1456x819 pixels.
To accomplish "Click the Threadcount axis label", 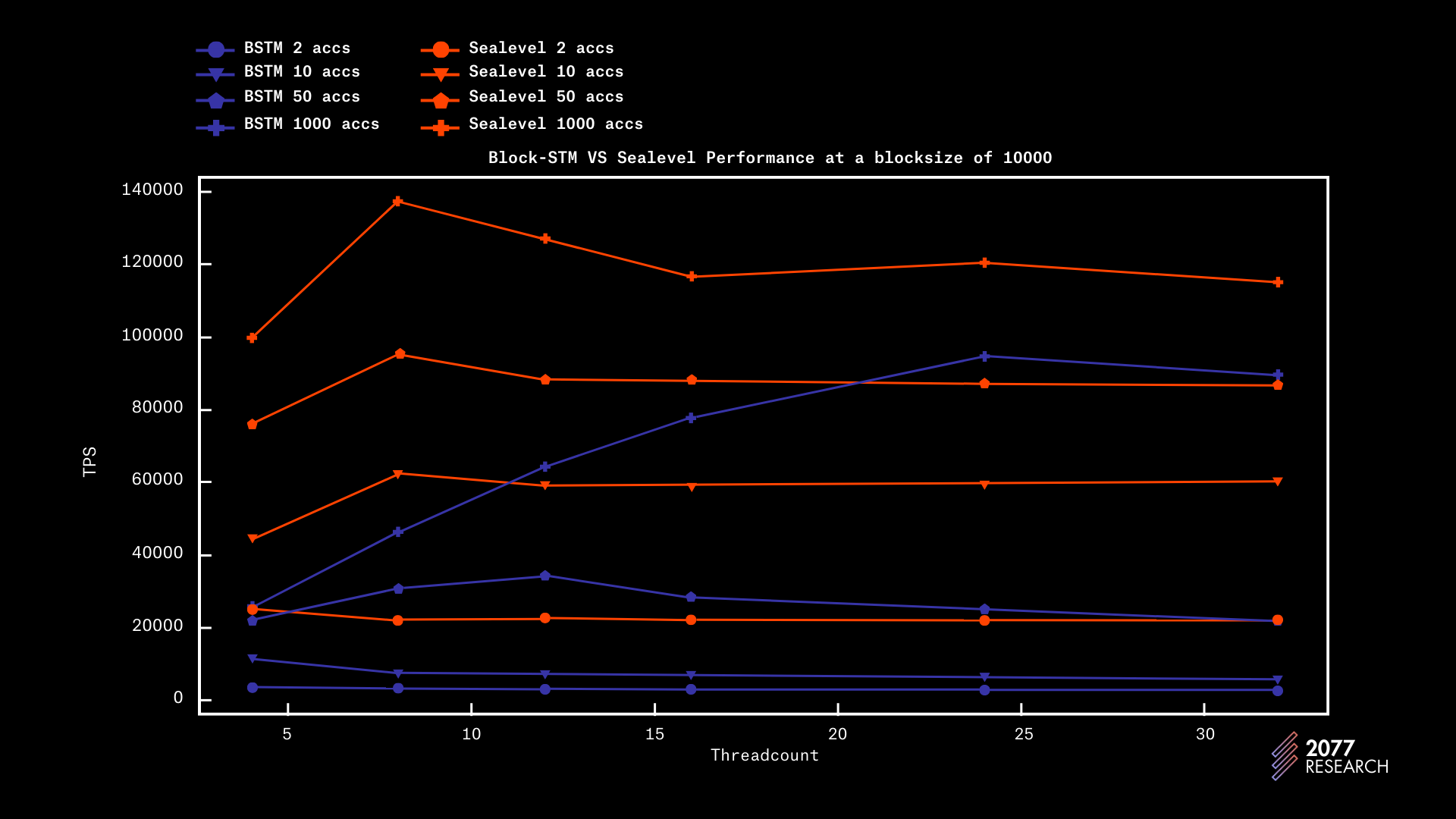I will coord(764,755).
